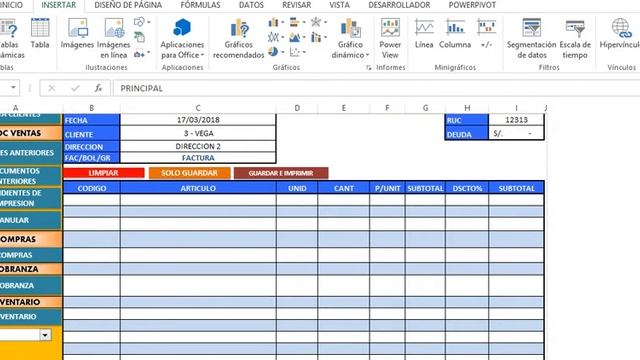This screenshot has height=360, width=640.
Task: Click the Imágenes icon to insert pictures
Action: [x=77, y=33]
